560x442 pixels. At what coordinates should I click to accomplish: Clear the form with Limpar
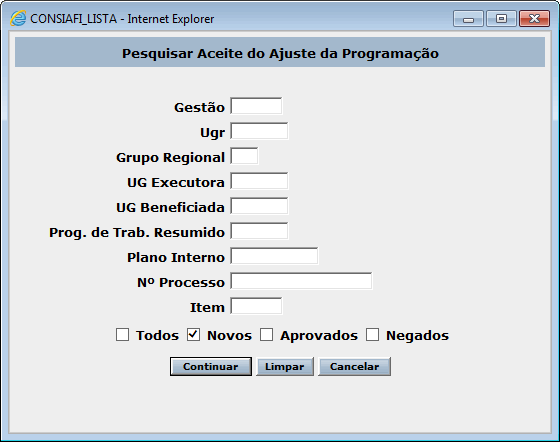point(285,366)
